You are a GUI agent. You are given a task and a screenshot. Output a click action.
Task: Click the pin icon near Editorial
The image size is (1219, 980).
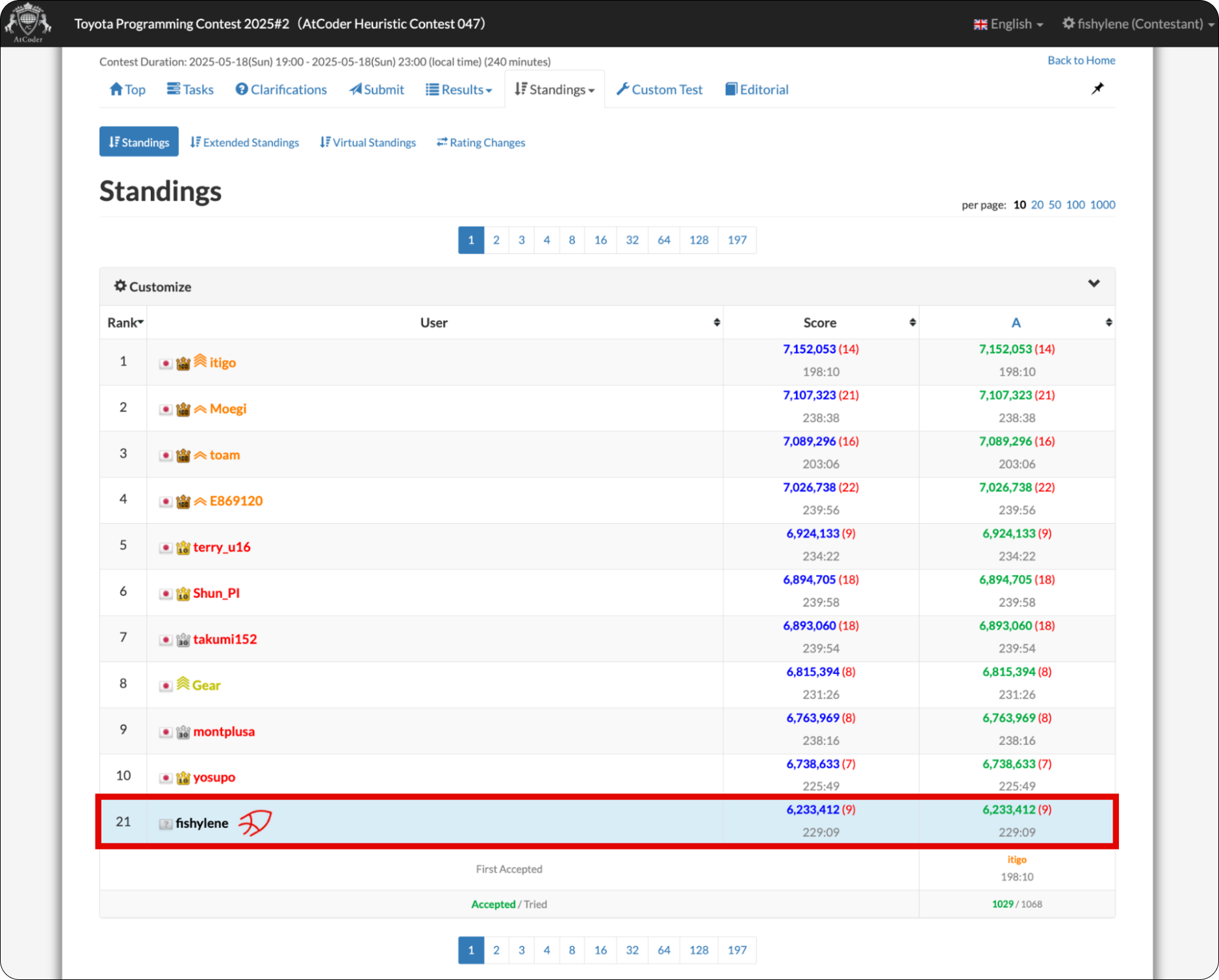click(x=1097, y=89)
